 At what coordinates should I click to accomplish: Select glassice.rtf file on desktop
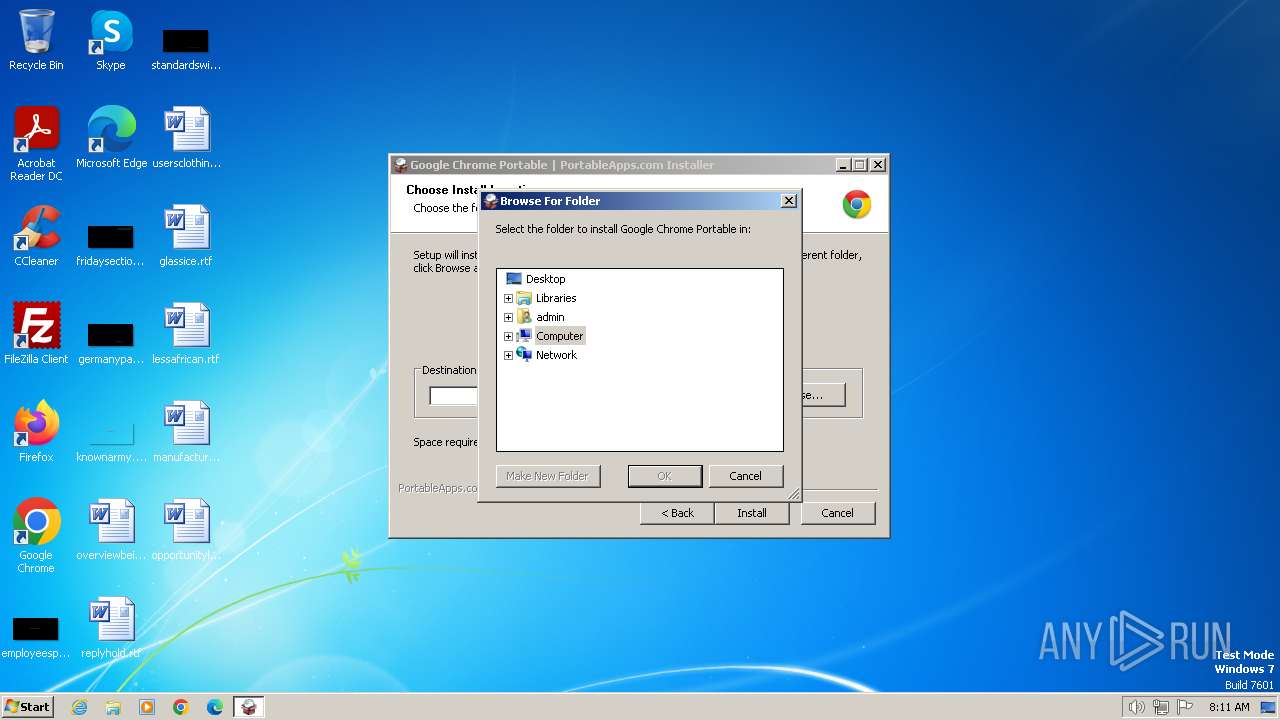tap(187, 236)
